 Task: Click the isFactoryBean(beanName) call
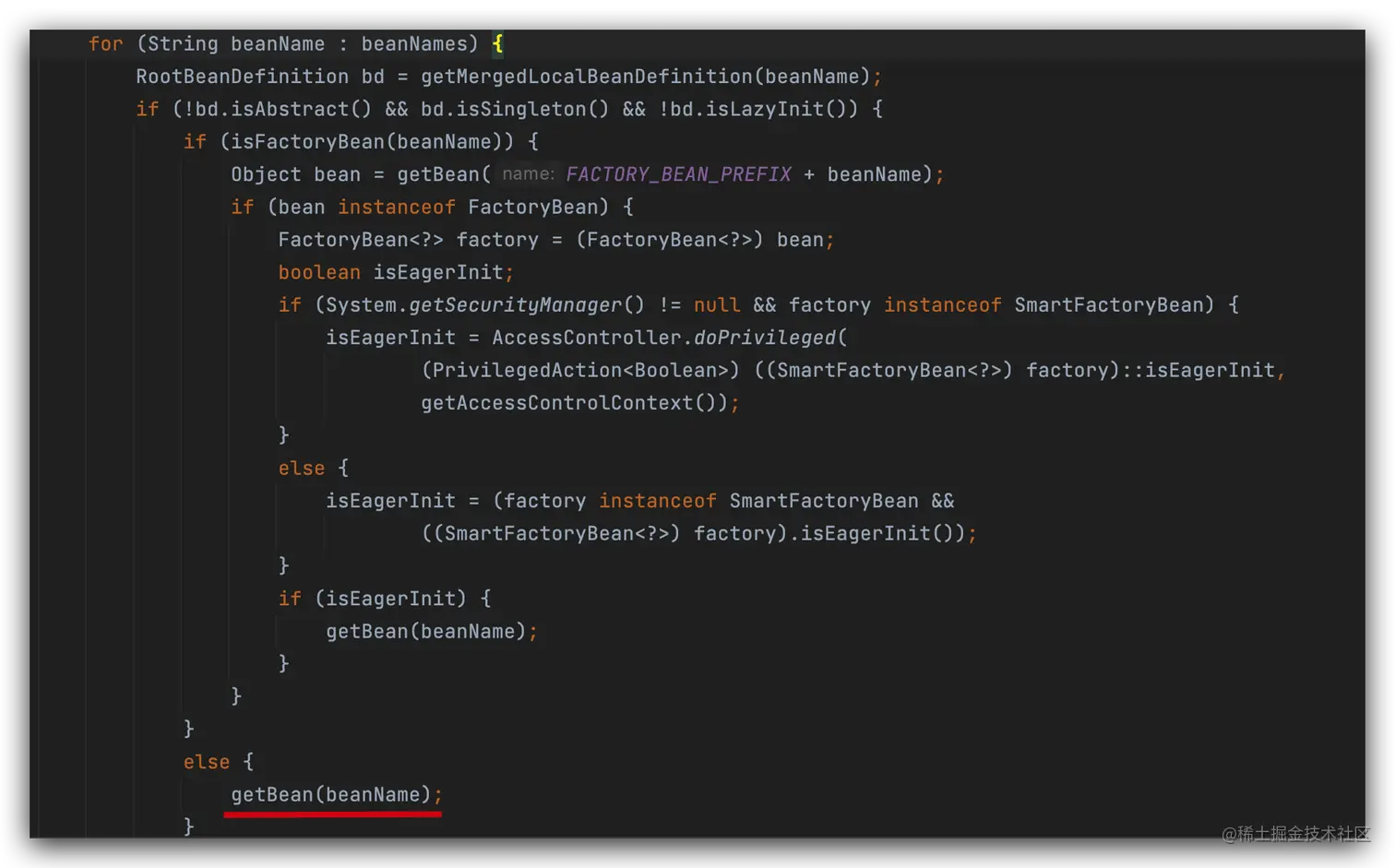[x=366, y=142]
